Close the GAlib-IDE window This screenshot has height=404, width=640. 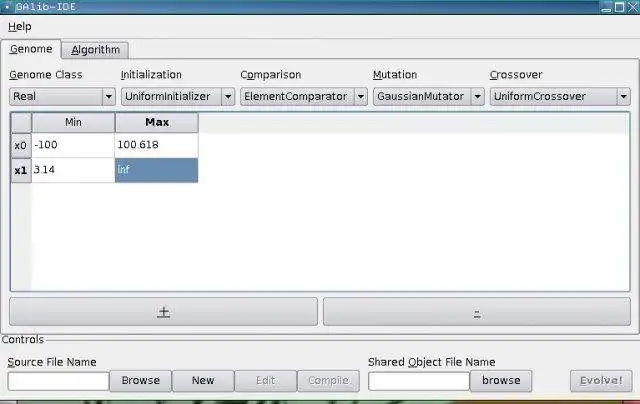pyautogui.click(x=633, y=7)
